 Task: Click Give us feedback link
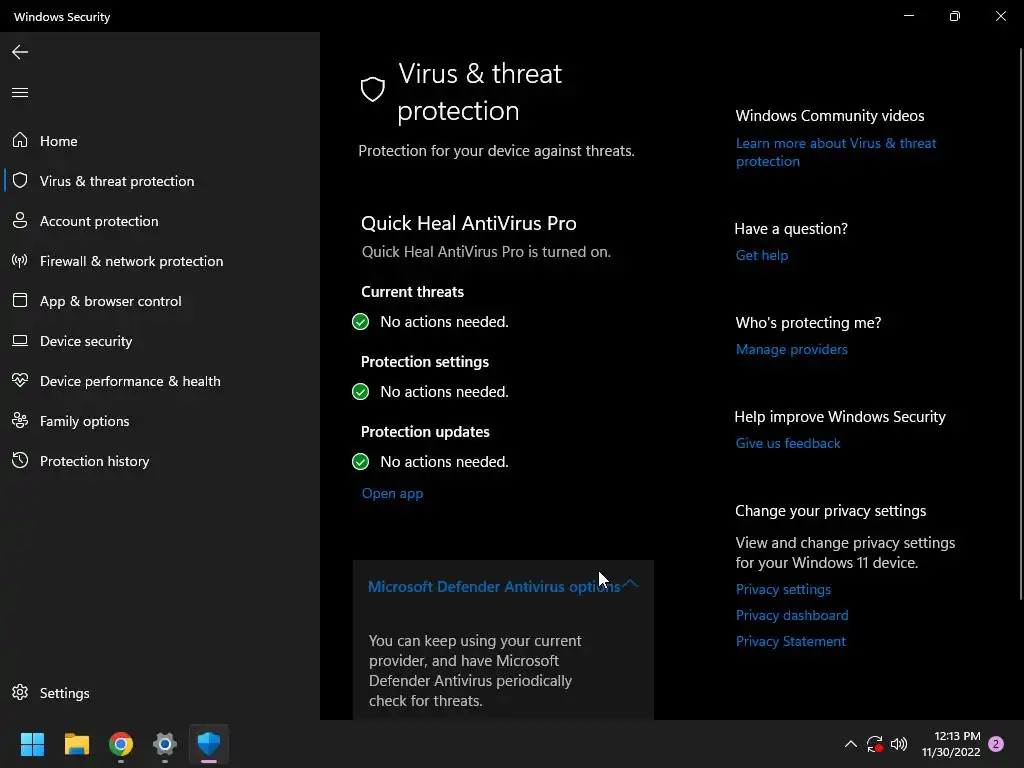tap(787, 443)
